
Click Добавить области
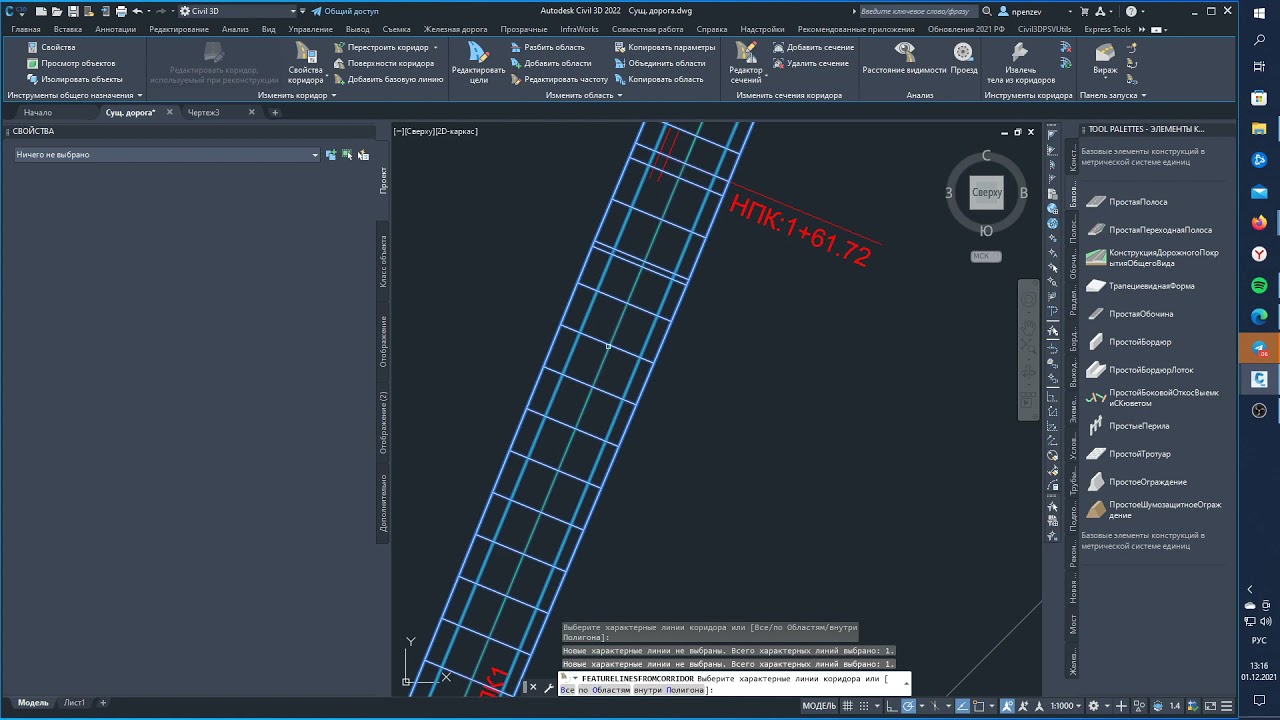(x=550, y=63)
